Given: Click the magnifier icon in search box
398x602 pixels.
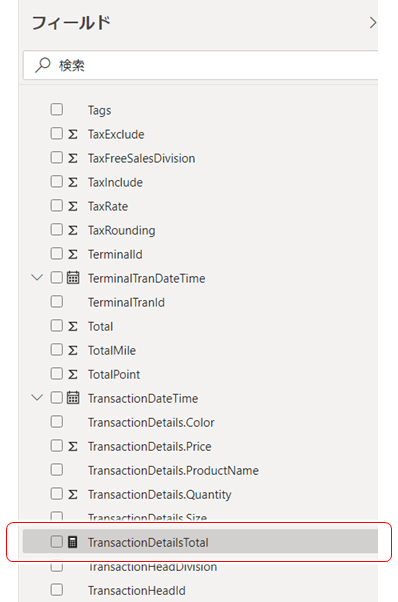Looking at the screenshot, I should tap(43, 65).
